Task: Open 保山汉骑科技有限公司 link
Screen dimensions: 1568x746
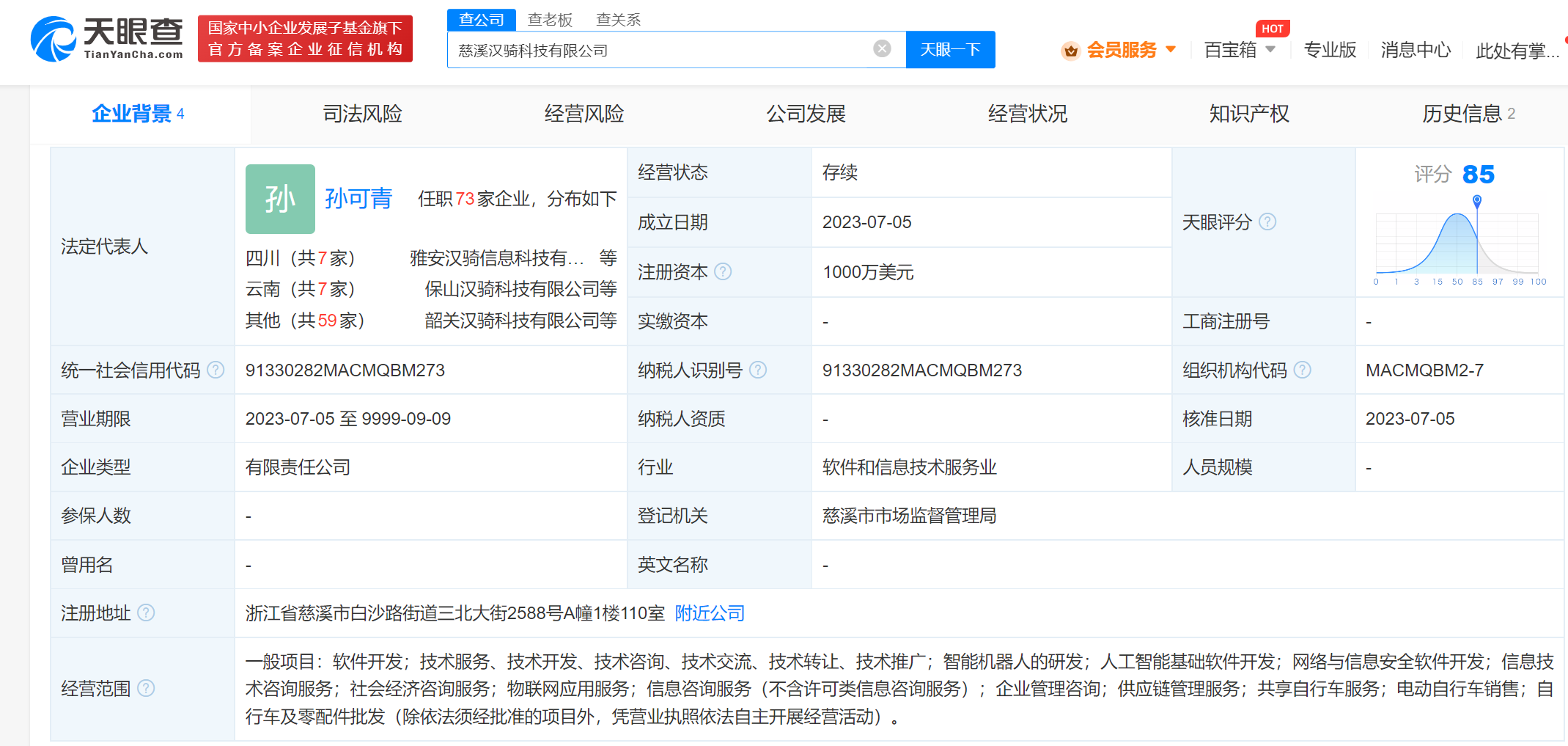Action: coord(512,289)
